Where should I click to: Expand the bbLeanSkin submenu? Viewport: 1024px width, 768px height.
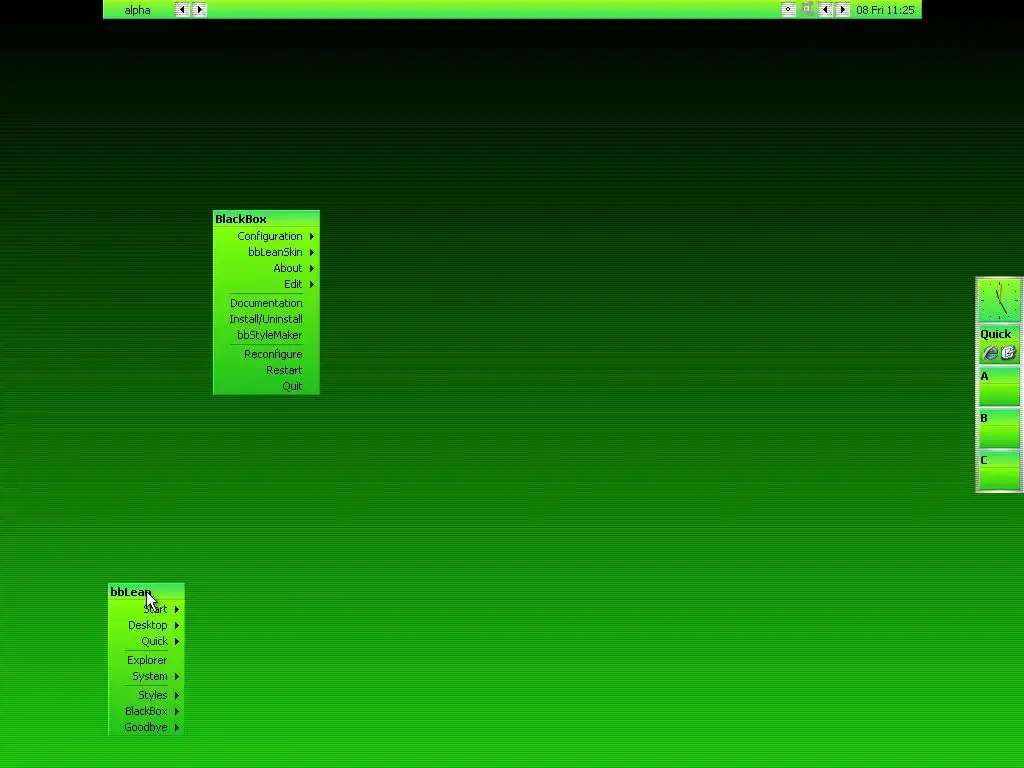pyautogui.click(x=266, y=252)
